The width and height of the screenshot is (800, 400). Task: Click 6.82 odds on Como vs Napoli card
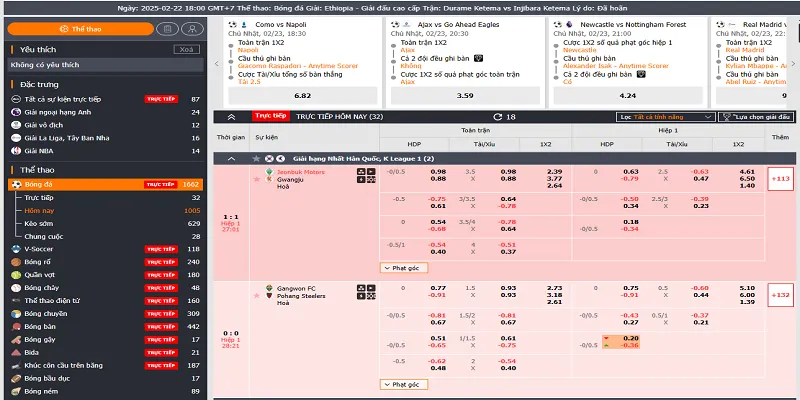click(x=302, y=95)
